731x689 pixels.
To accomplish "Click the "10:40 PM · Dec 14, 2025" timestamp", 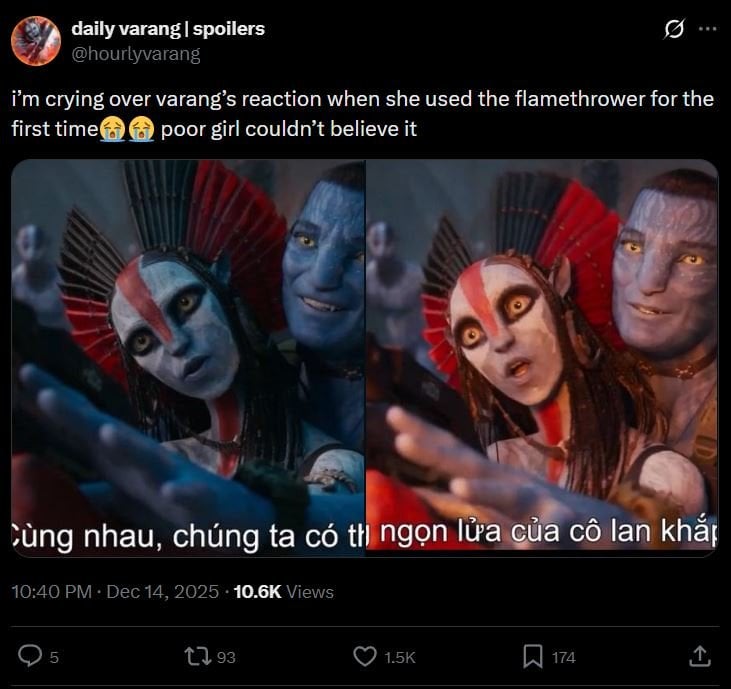I will 114,592.
